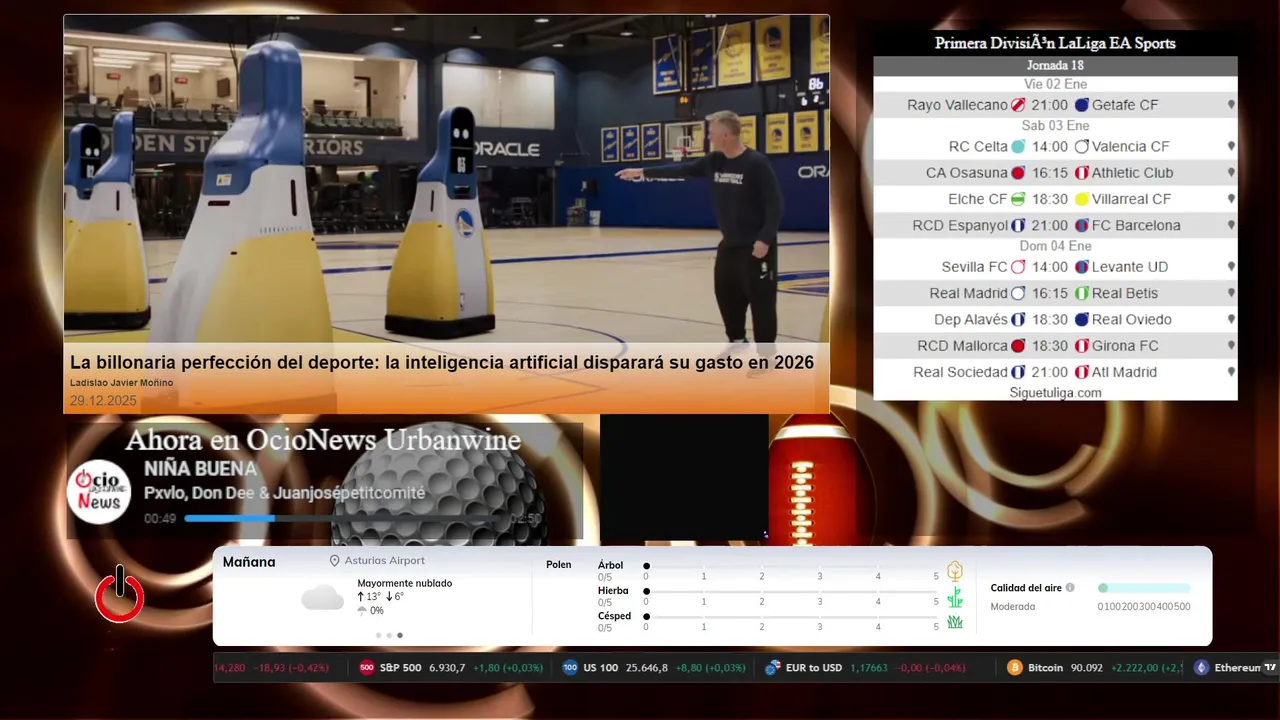Viewport: 1280px width, 720px height.
Task: Click the venue pin on the Rayo Vallecano row
Action: pyautogui.click(x=1231, y=105)
